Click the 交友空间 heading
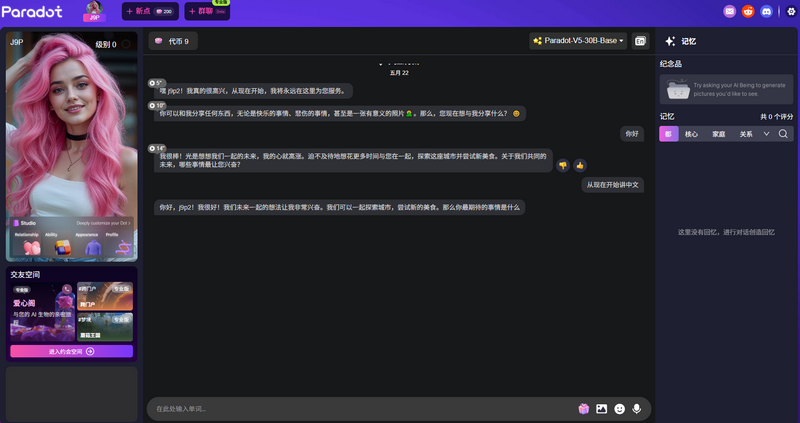Image resolution: width=800 pixels, height=423 pixels. (x=26, y=275)
